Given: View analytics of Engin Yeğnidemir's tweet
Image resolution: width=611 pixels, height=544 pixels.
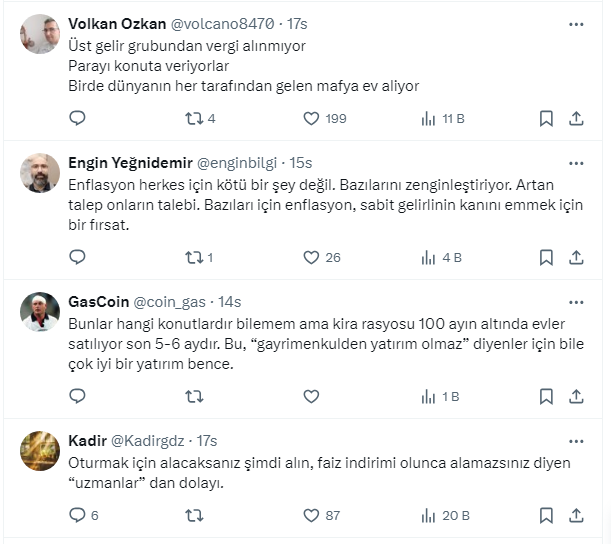Looking at the screenshot, I should click(x=428, y=257).
